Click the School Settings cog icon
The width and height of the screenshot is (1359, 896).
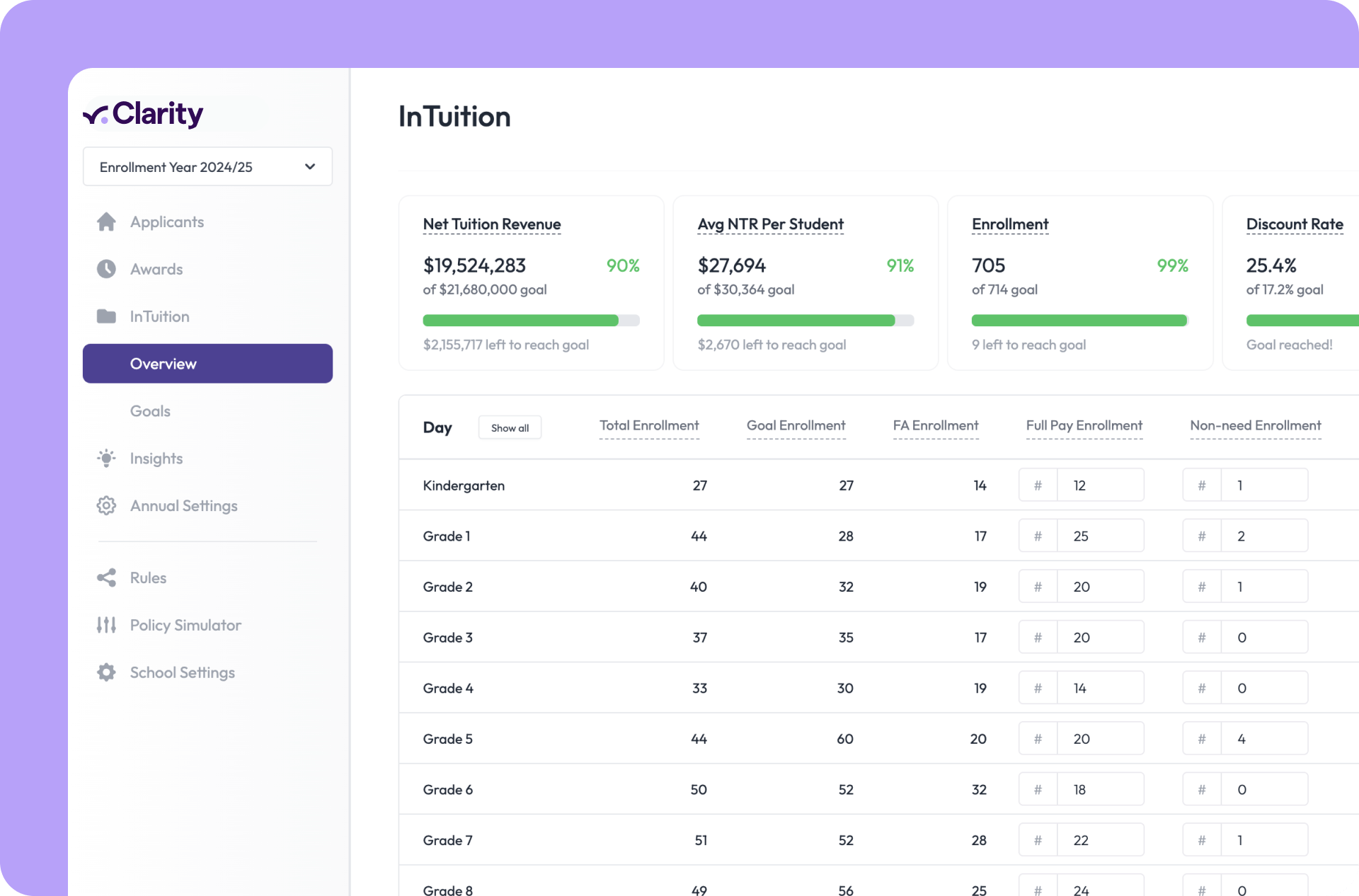(106, 672)
